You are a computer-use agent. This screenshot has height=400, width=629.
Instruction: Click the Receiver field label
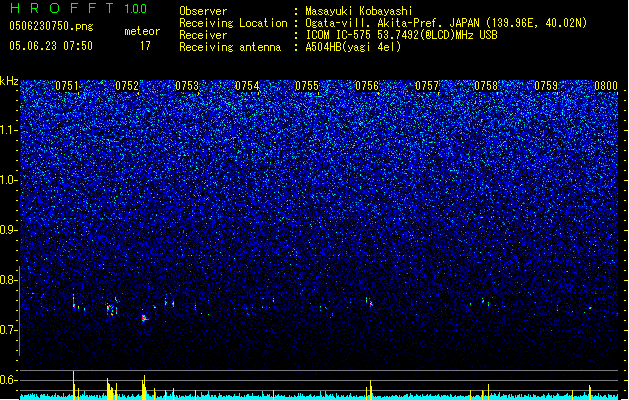tap(203, 35)
